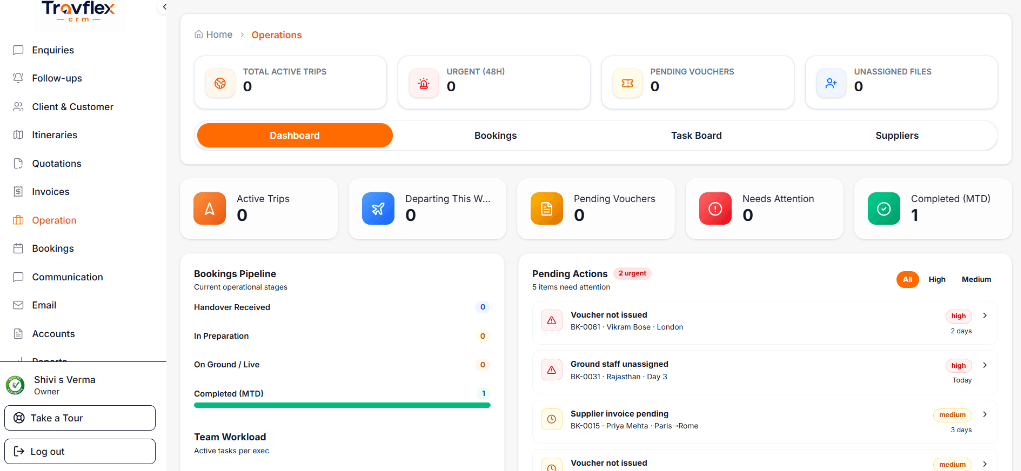The image size is (1021, 471).
Task: Expand the BK-0061 Voucher not issued item
Action: (x=985, y=315)
